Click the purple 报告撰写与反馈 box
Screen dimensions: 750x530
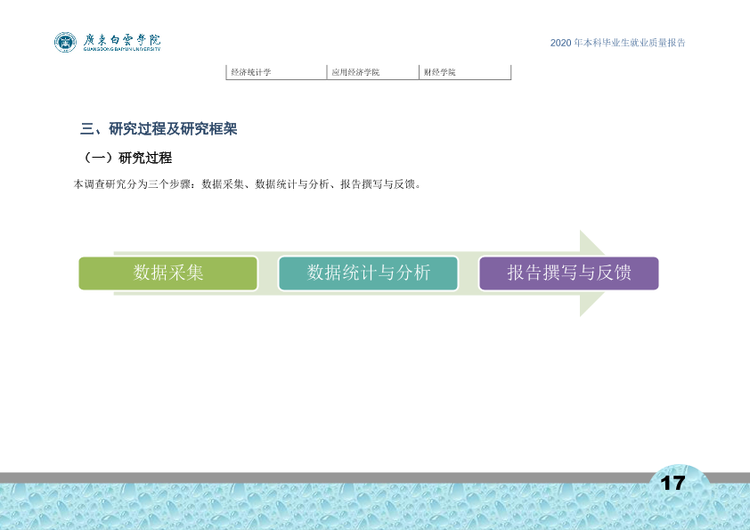click(x=569, y=273)
